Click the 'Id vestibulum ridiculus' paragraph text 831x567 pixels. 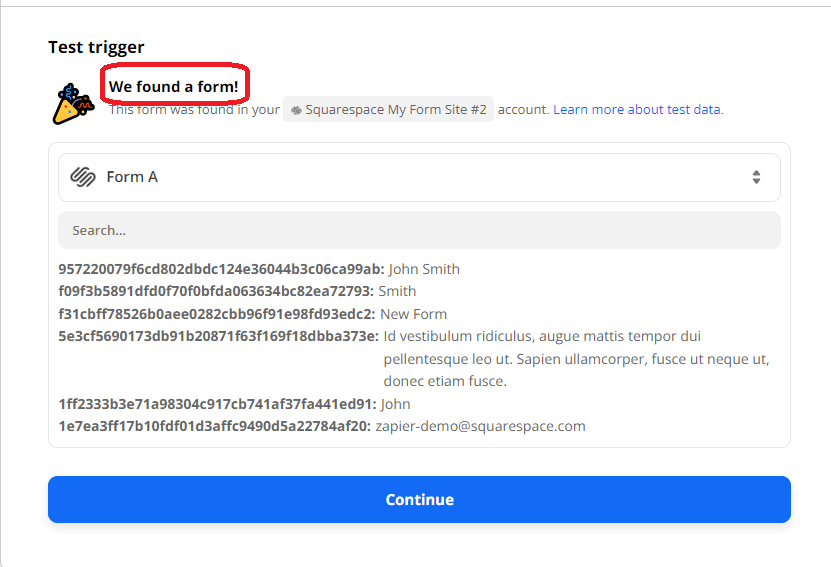click(576, 359)
